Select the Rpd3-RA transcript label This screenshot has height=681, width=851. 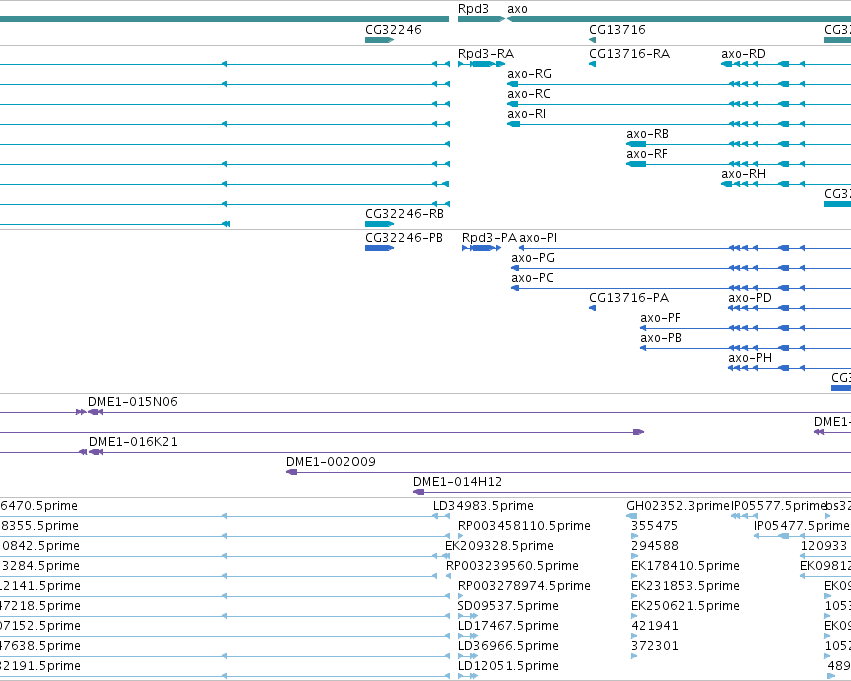pyautogui.click(x=486, y=54)
